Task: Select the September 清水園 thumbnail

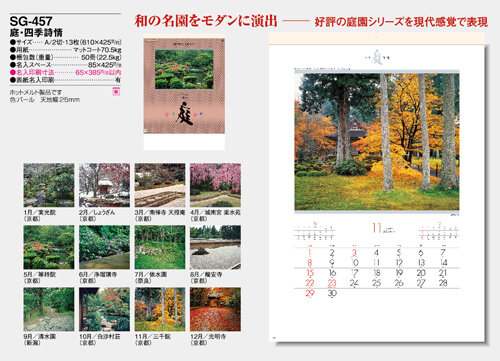Action: [49, 309]
